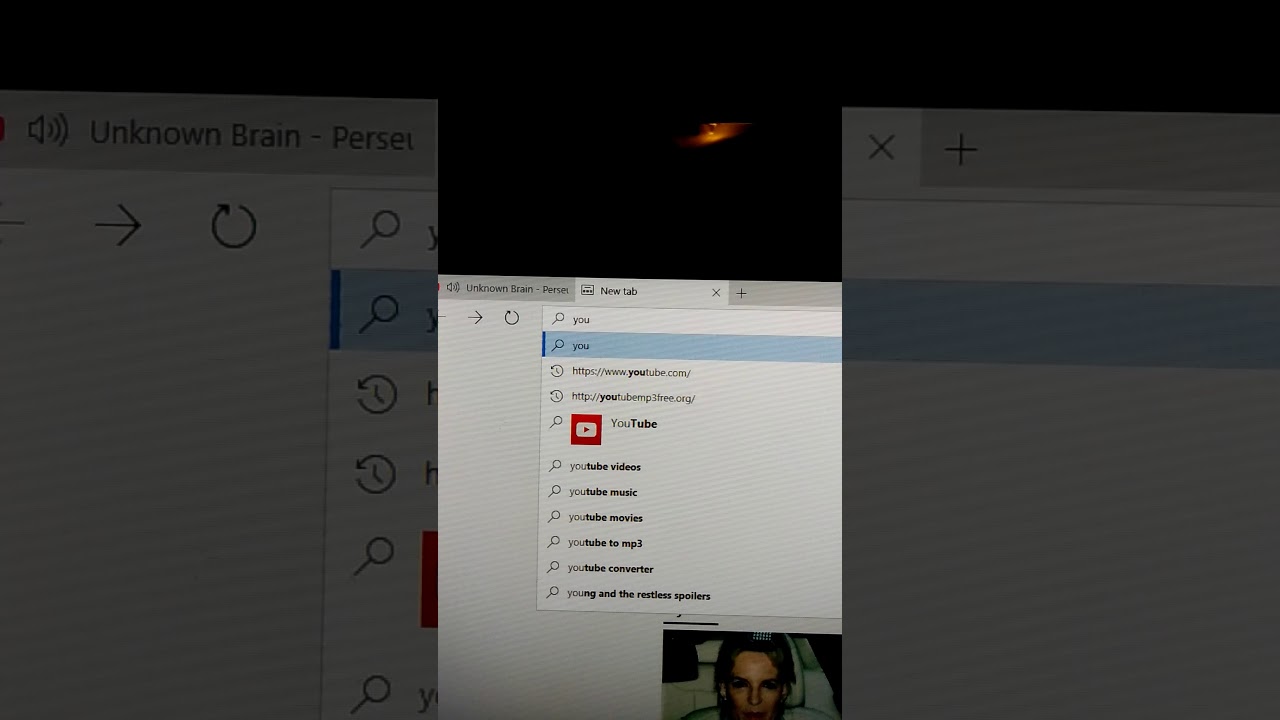Click the address bar containing 'you'

(x=692, y=319)
